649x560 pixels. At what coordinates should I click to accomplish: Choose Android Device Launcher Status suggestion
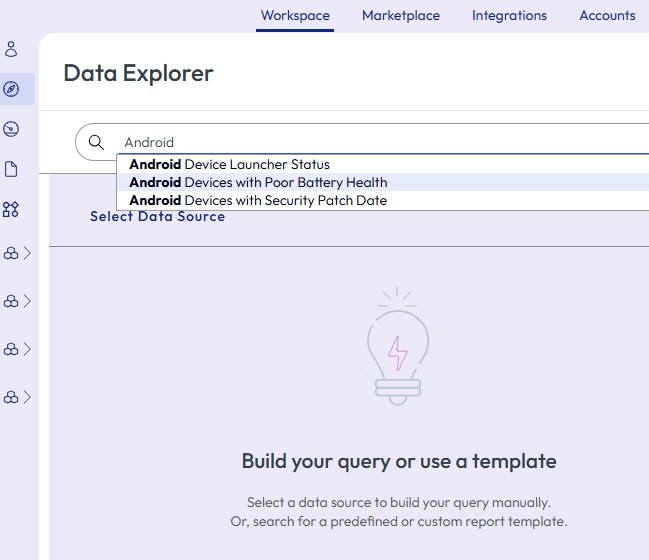click(383, 164)
